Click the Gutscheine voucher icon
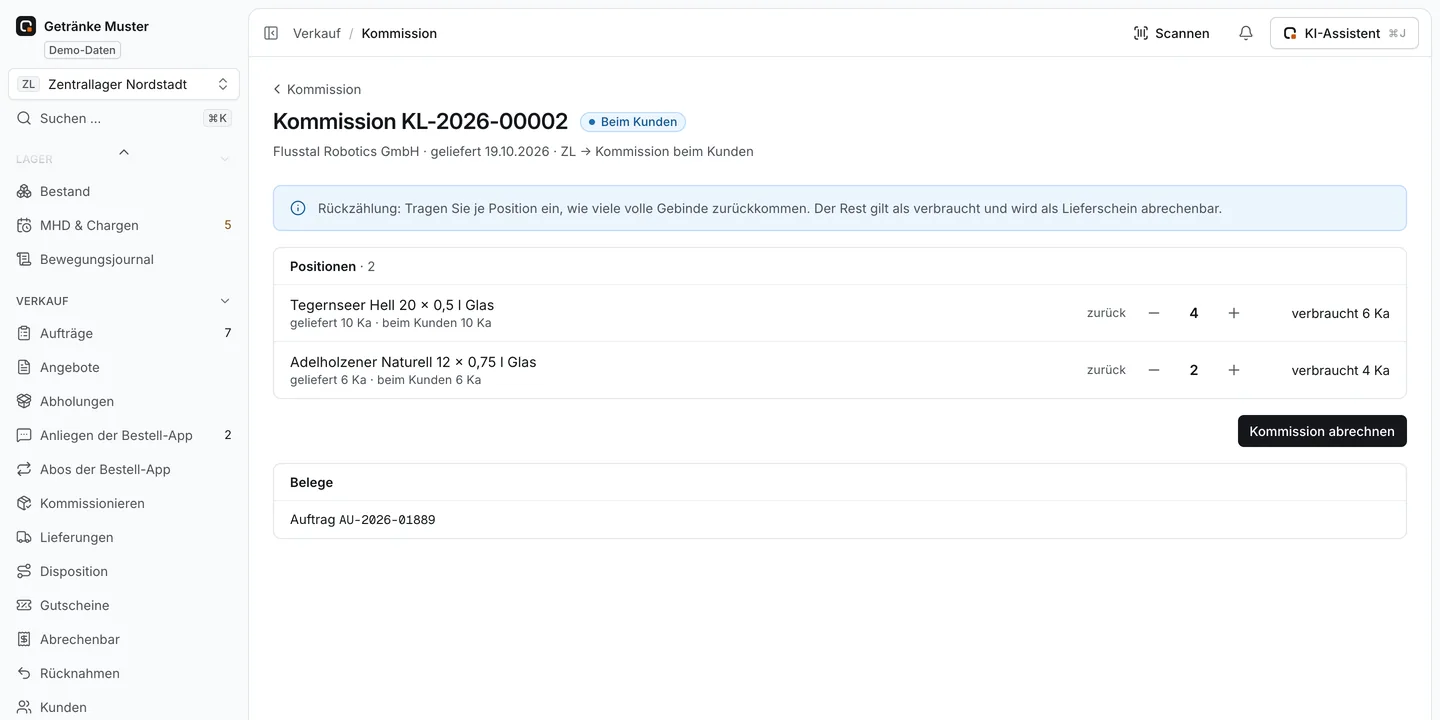Screen dimensions: 1440x720 pyautogui.click(x=25, y=605)
